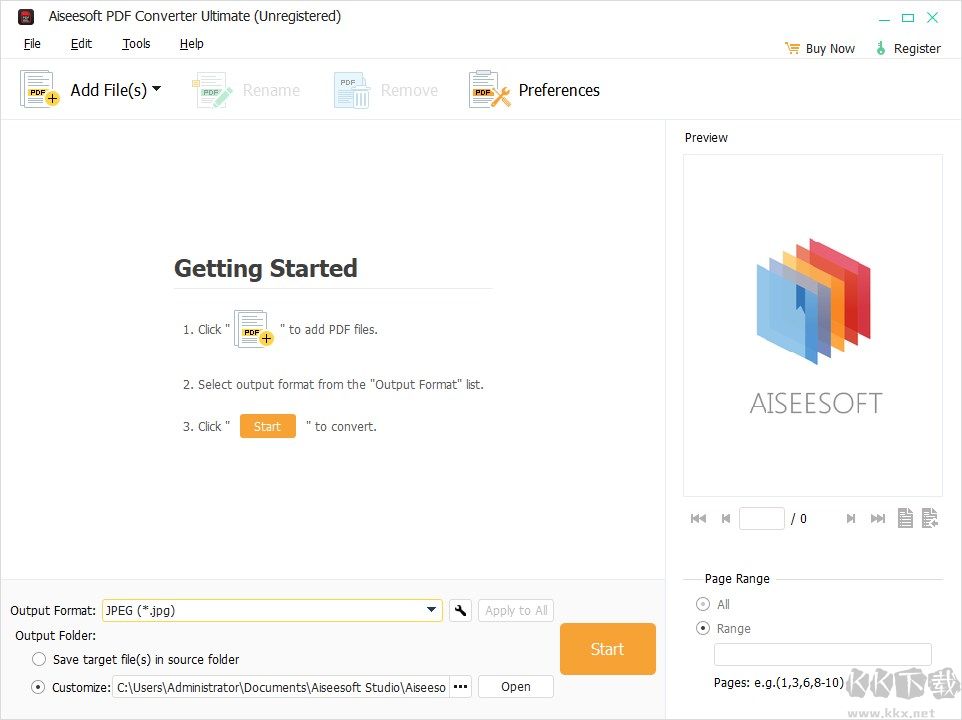Click the Buy Now cart icon

792,48
